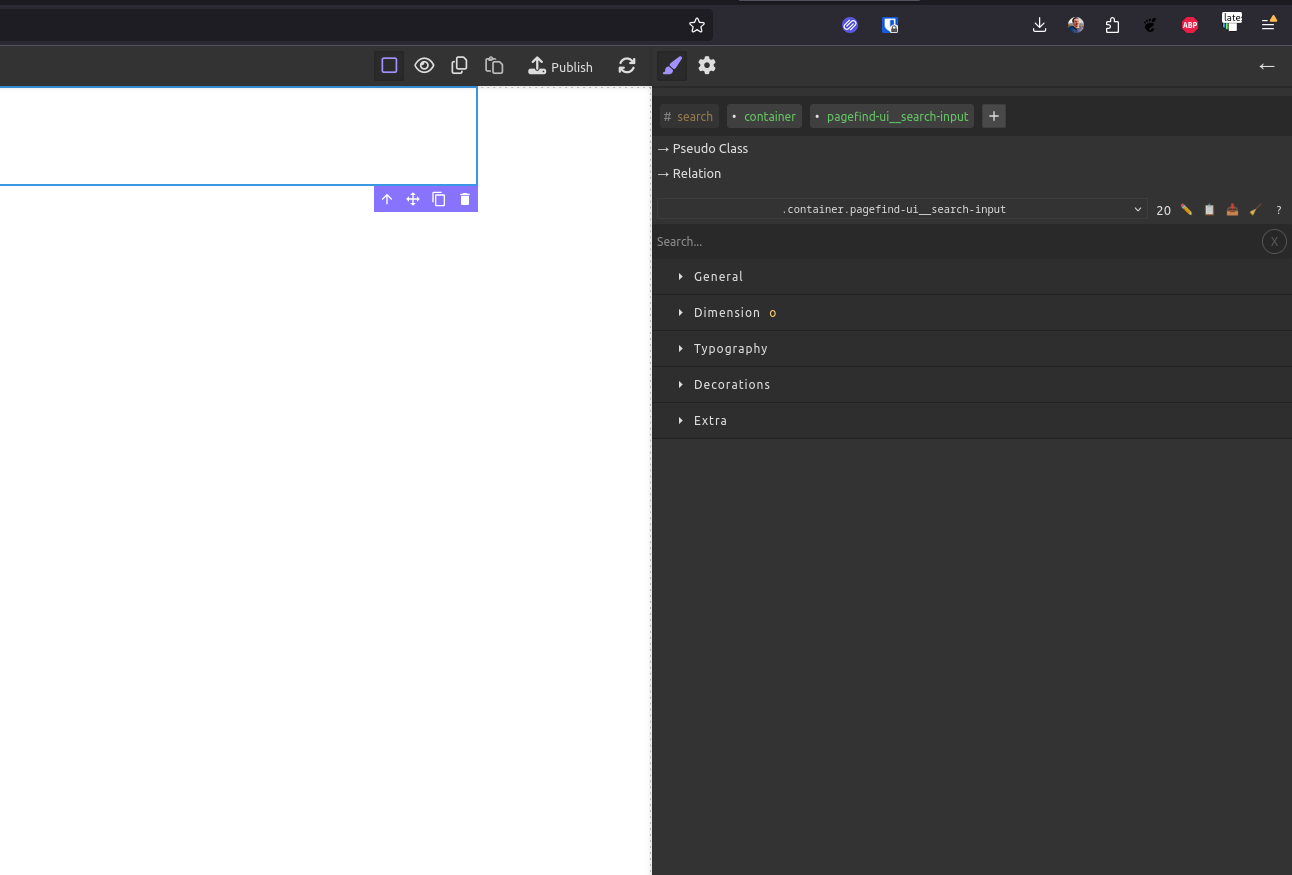Open settings via the gear icon

[x=707, y=65]
